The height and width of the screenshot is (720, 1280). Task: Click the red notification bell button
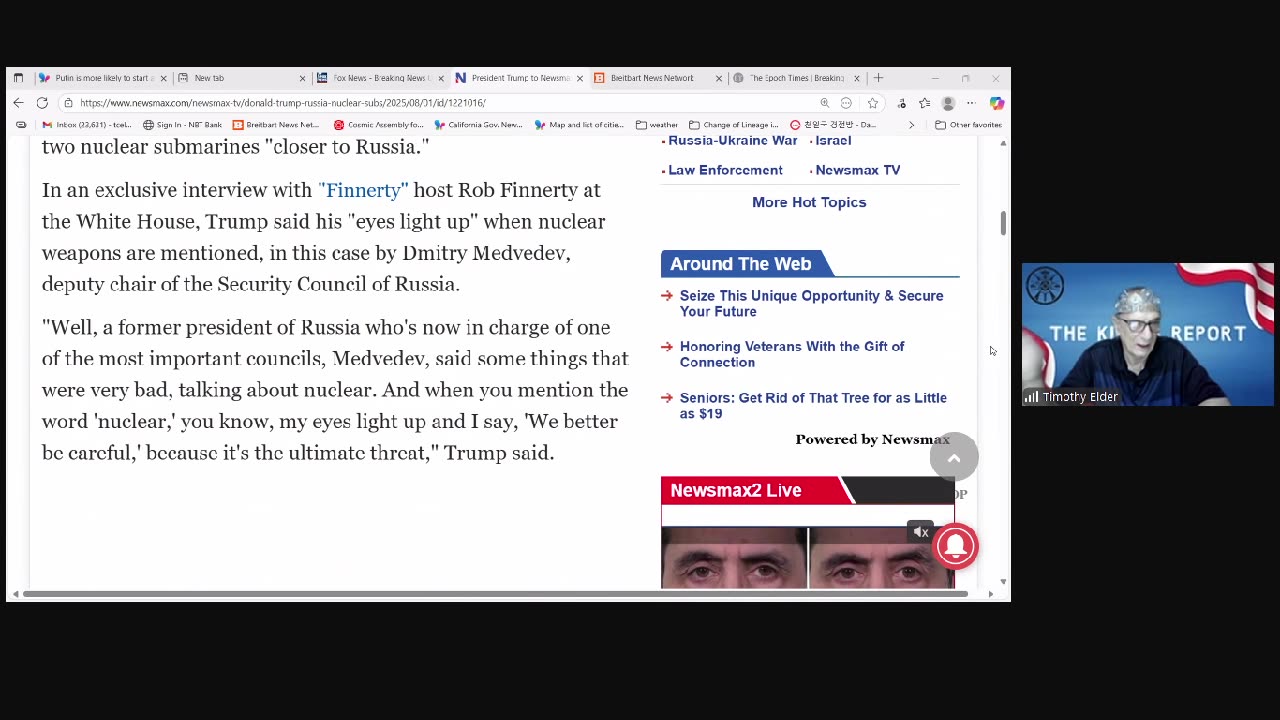click(955, 546)
